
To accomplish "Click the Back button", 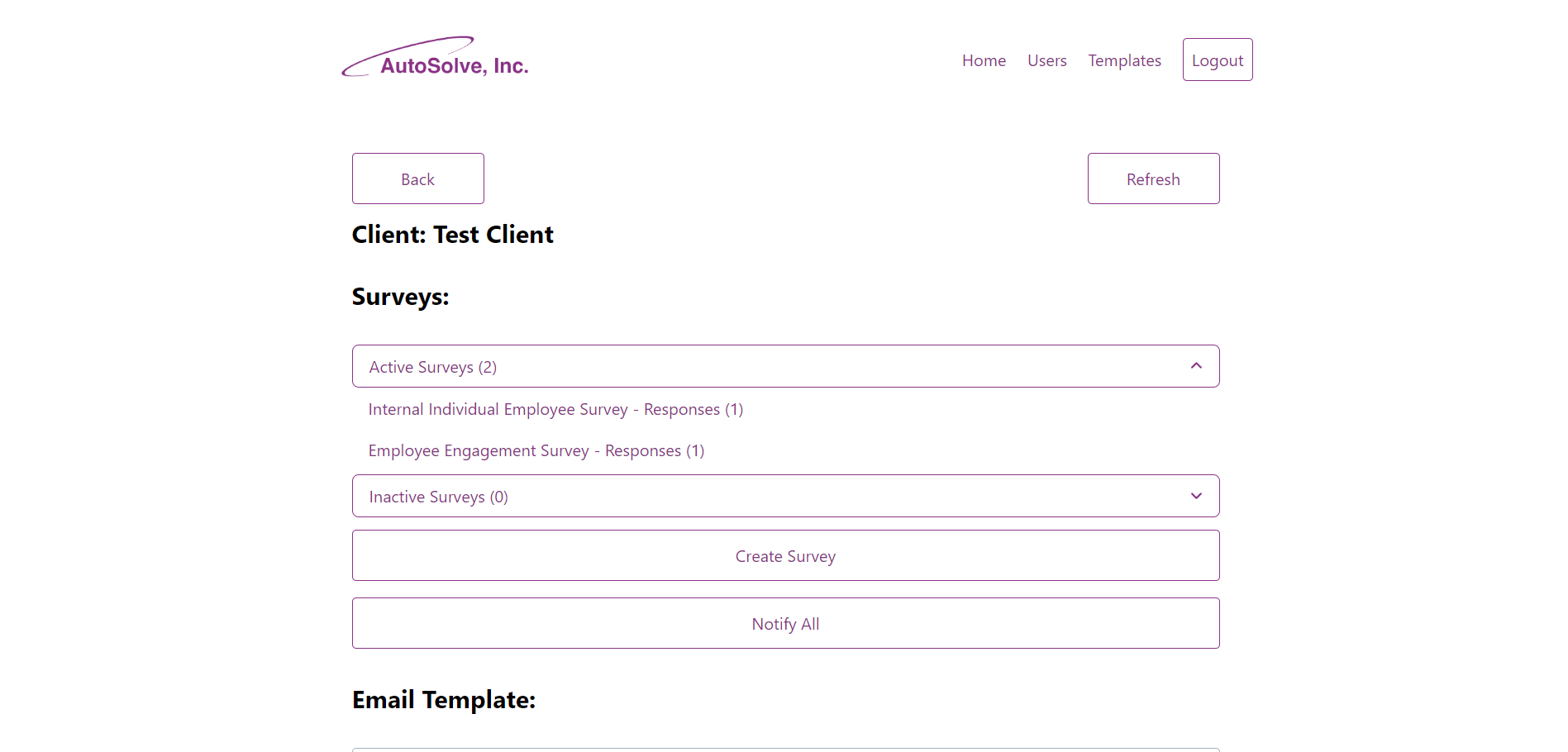I will coord(418,178).
